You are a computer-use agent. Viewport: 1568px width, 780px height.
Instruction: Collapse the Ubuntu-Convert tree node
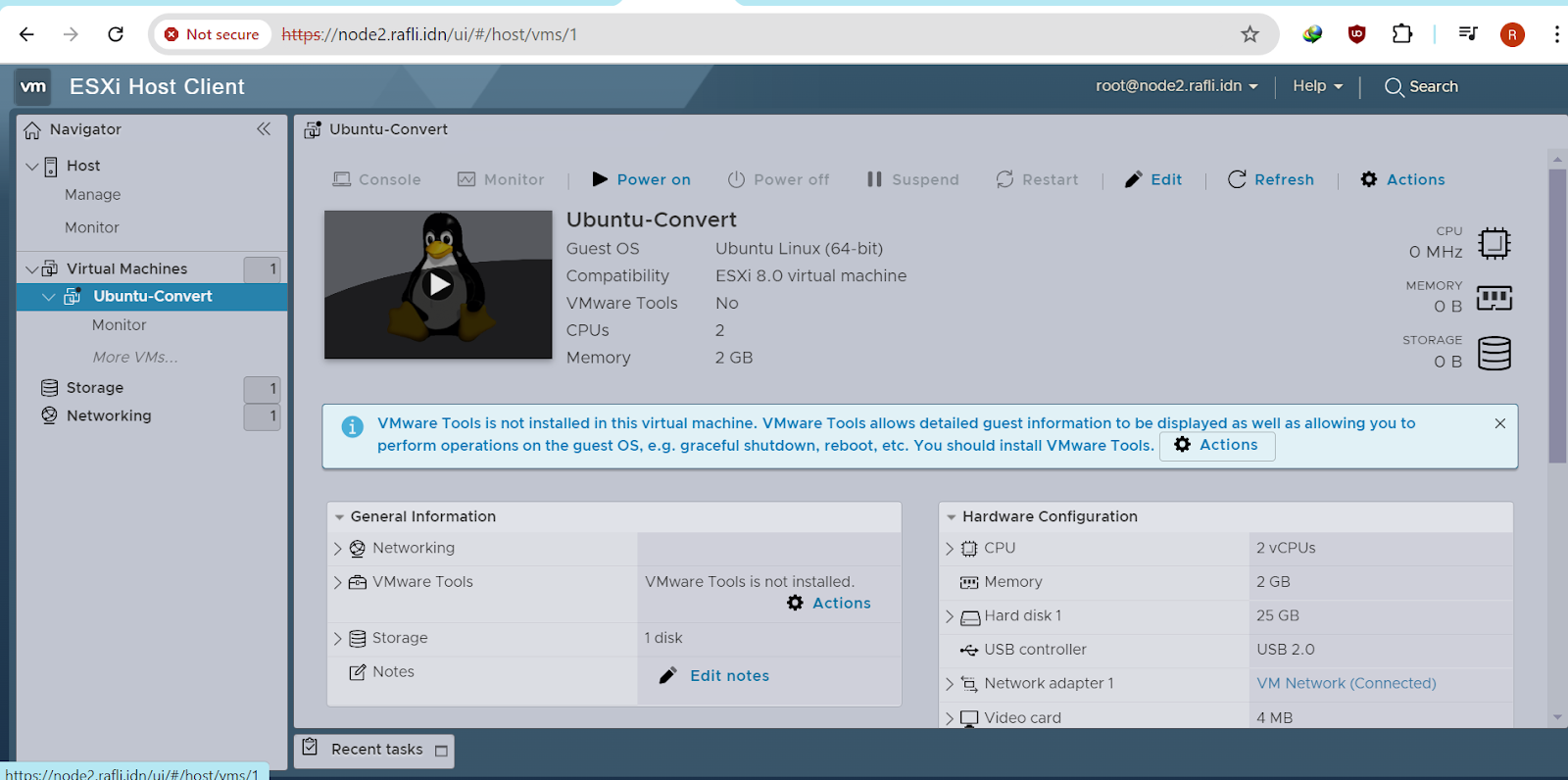pyautogui.click(x=49, y=296)
